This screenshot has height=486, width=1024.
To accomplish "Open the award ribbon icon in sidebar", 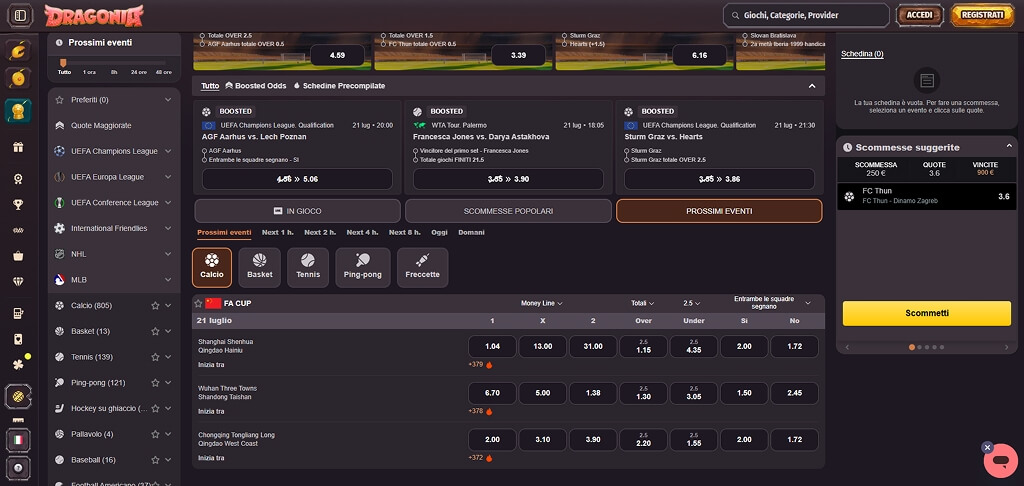I will click(18, 178).
